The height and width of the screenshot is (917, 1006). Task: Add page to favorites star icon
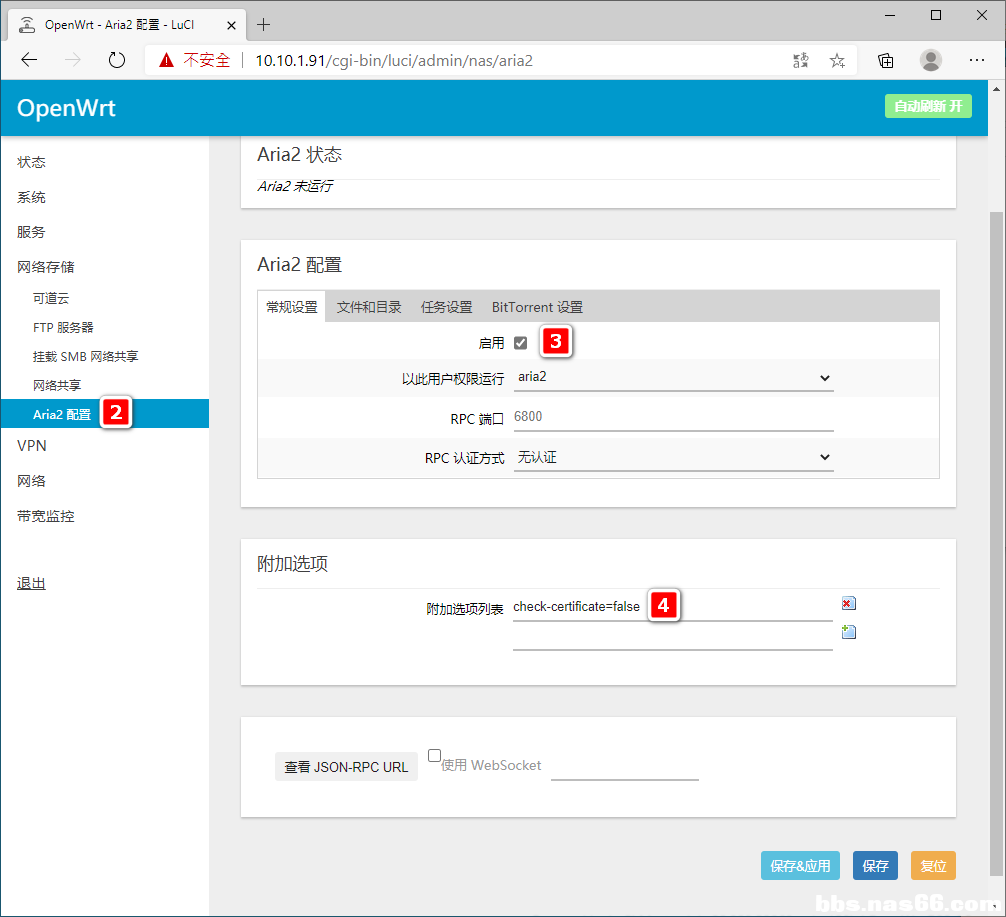coord(837,60)
